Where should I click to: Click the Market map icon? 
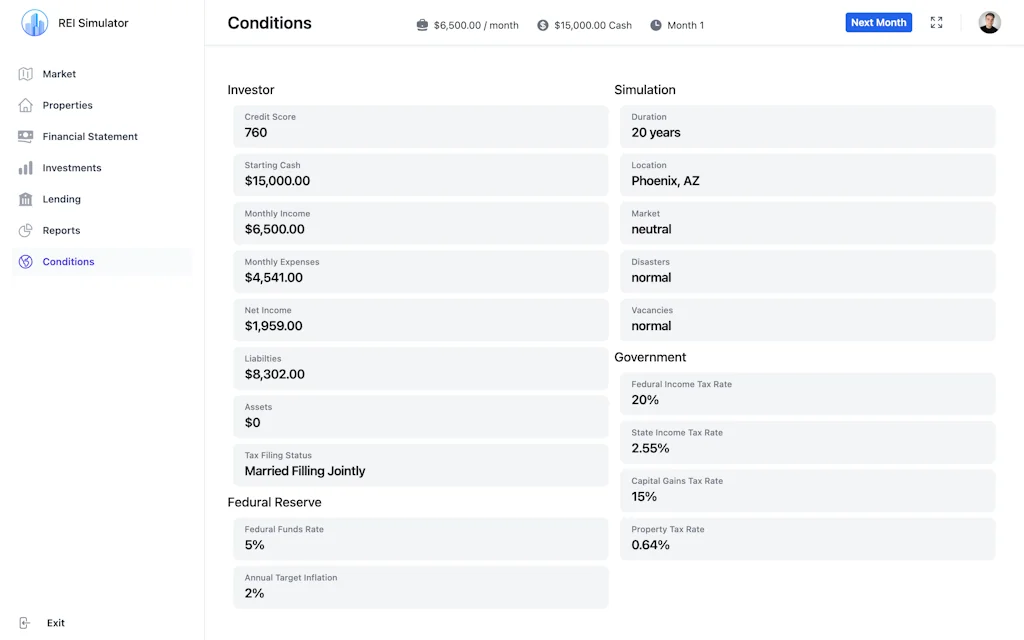(25, 74)
